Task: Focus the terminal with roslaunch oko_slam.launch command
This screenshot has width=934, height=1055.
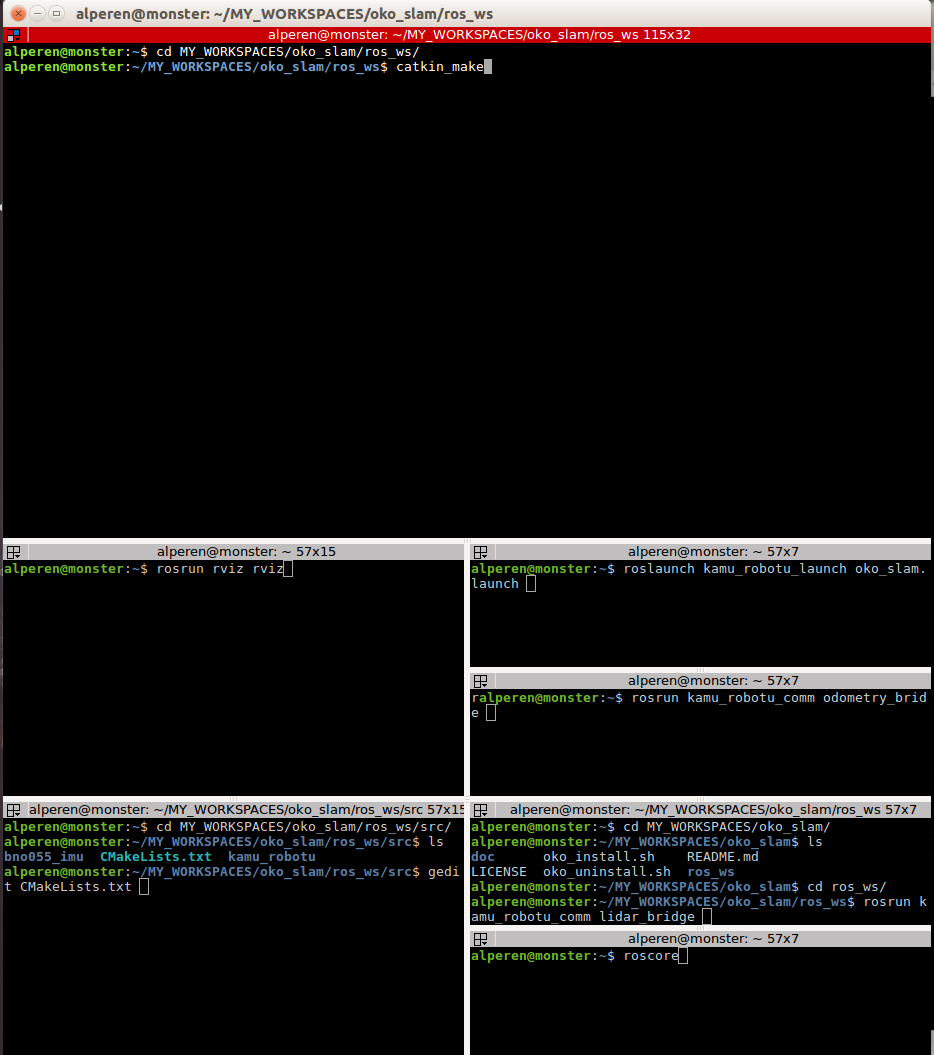Action: [700, 613]
